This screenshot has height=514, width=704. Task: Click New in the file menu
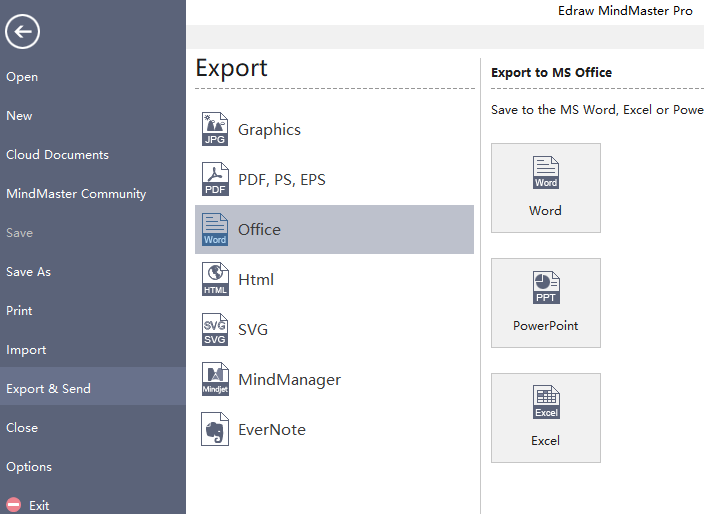click(19, 116)
